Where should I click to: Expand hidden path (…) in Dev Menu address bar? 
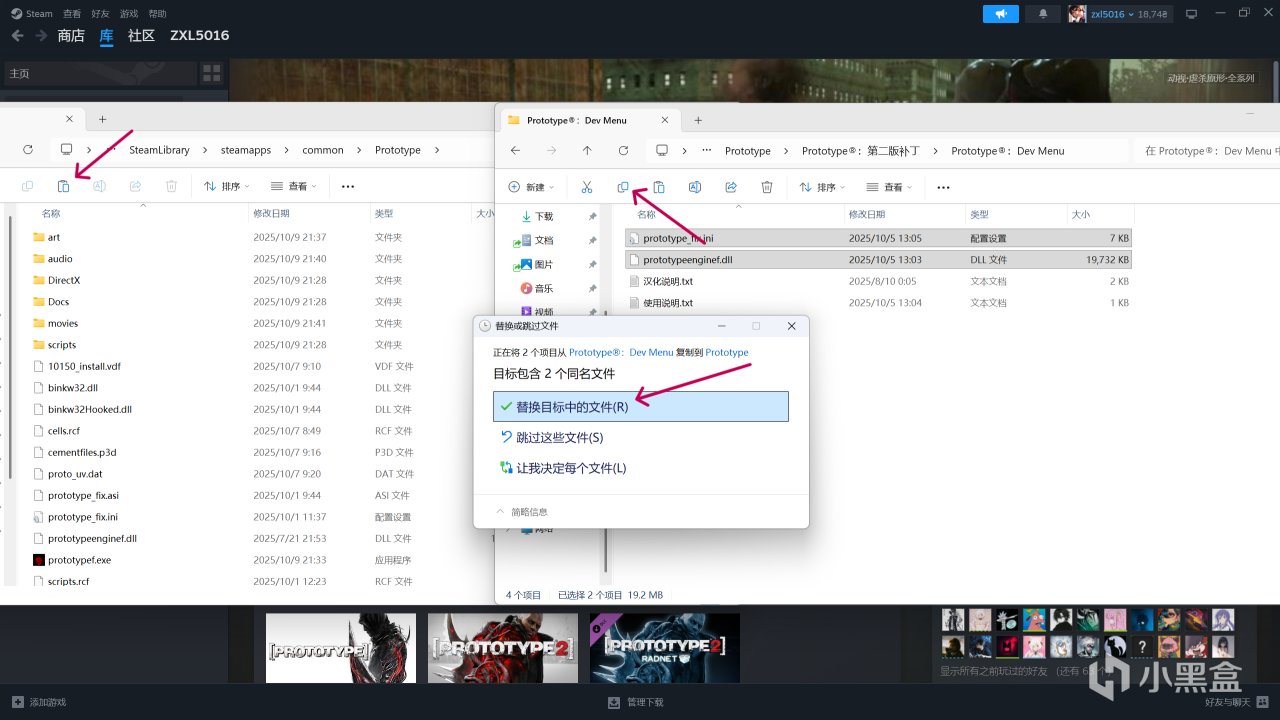pyautogui.click(x=707, y=151)
